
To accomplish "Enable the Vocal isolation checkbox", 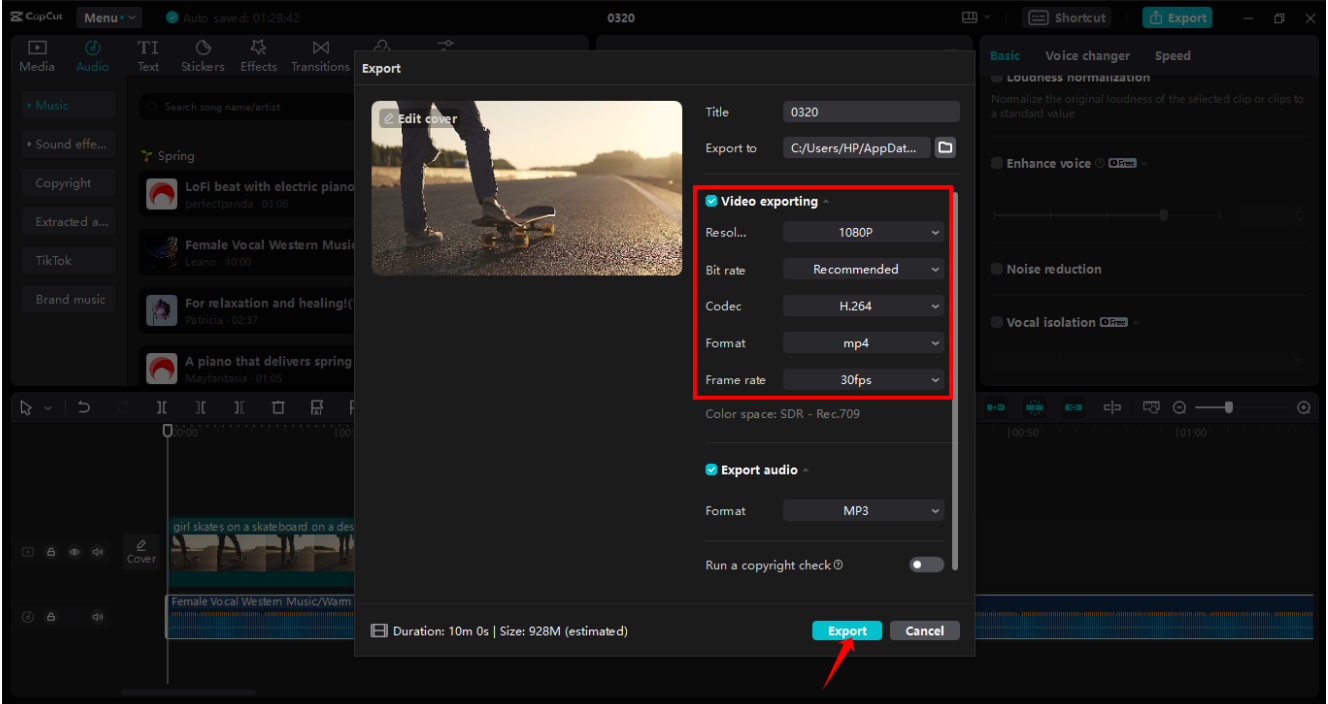I will [x=997, y=322].
